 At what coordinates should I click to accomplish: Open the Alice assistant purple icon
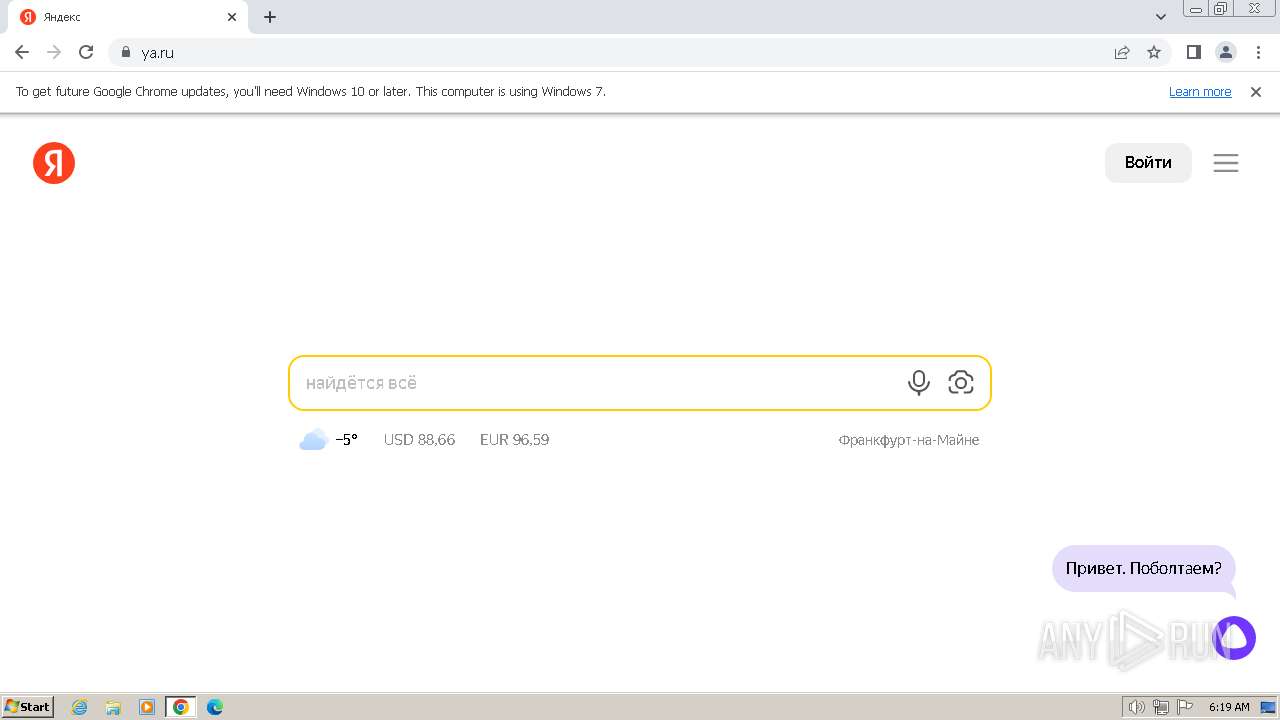[x=1234, y=638]
